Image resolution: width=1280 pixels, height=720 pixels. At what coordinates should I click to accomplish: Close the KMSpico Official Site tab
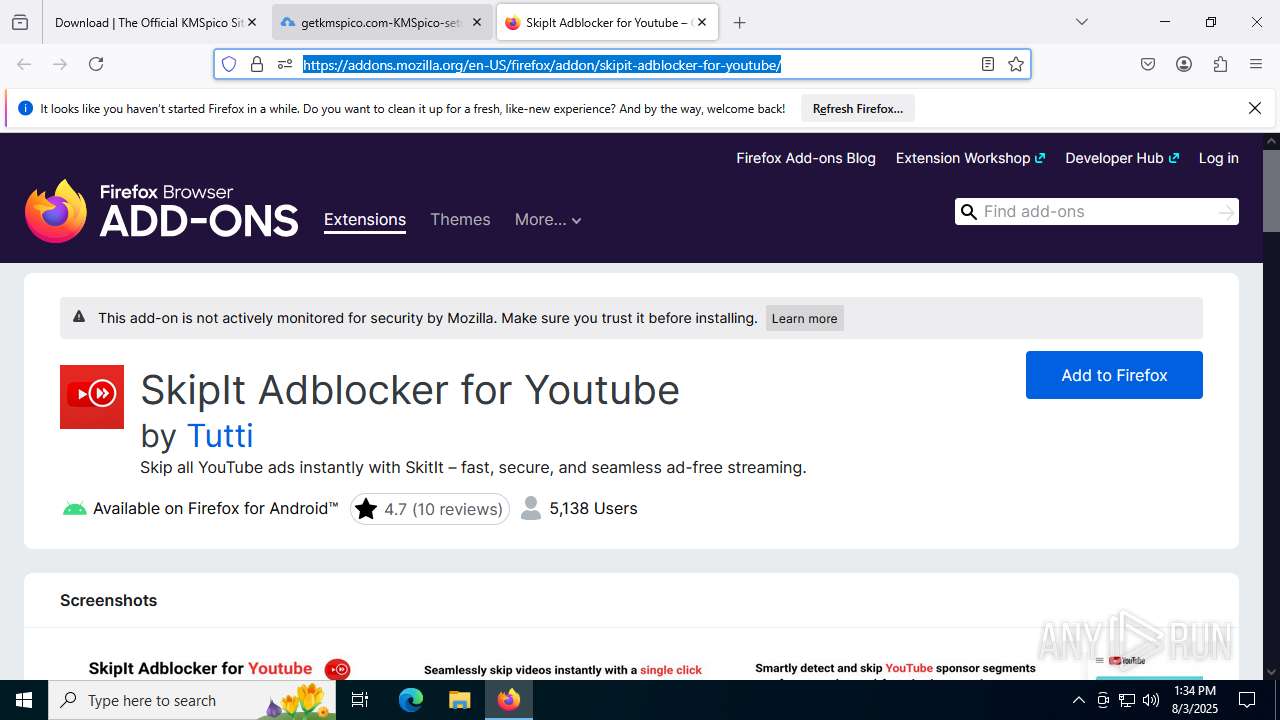click(x=252, y=22)
